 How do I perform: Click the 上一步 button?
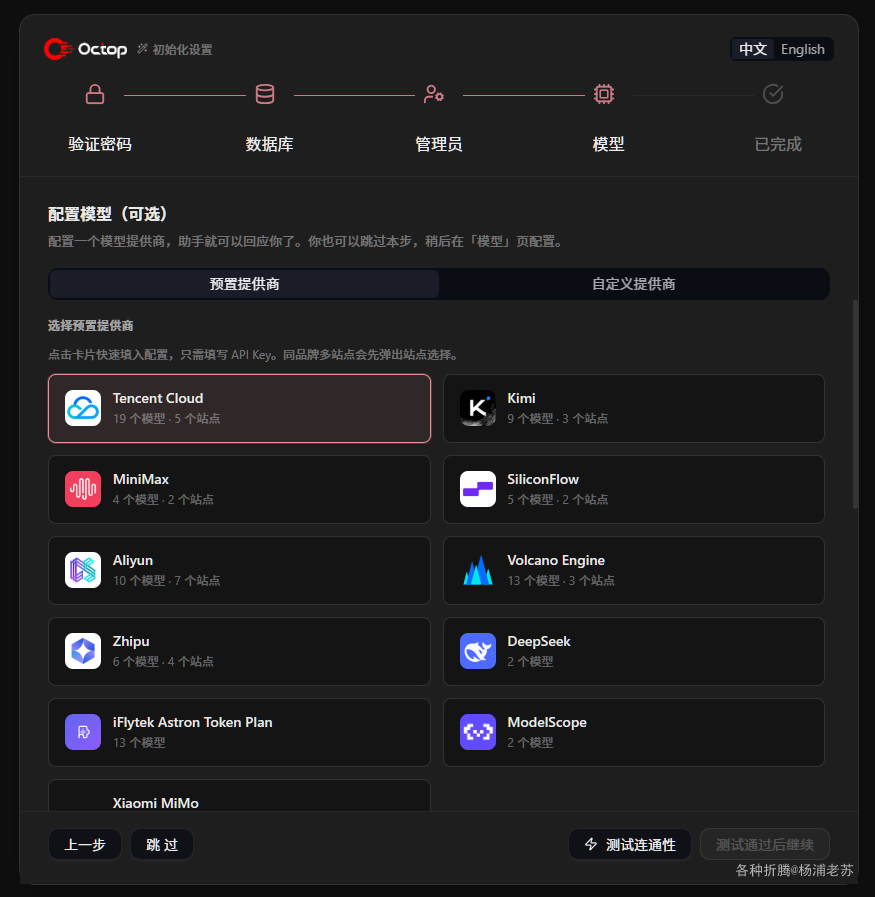point(85,844)
